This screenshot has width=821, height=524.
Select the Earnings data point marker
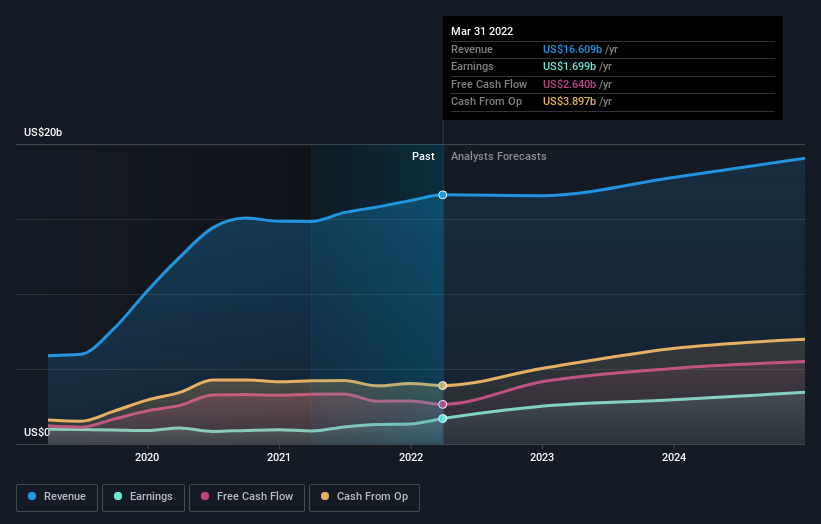tap(442, 418)
